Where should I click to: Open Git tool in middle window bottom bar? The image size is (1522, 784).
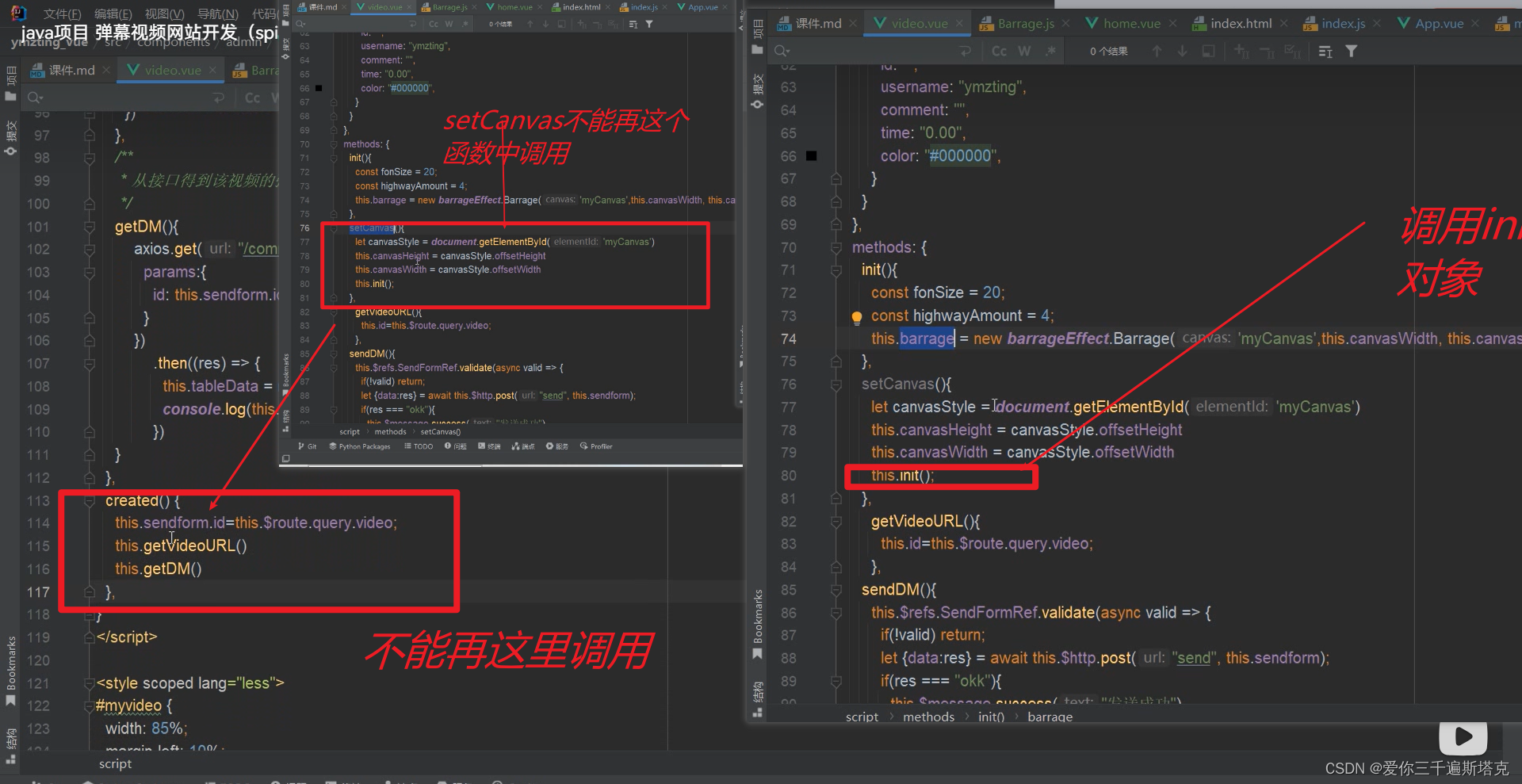click(x=308, y=446)
